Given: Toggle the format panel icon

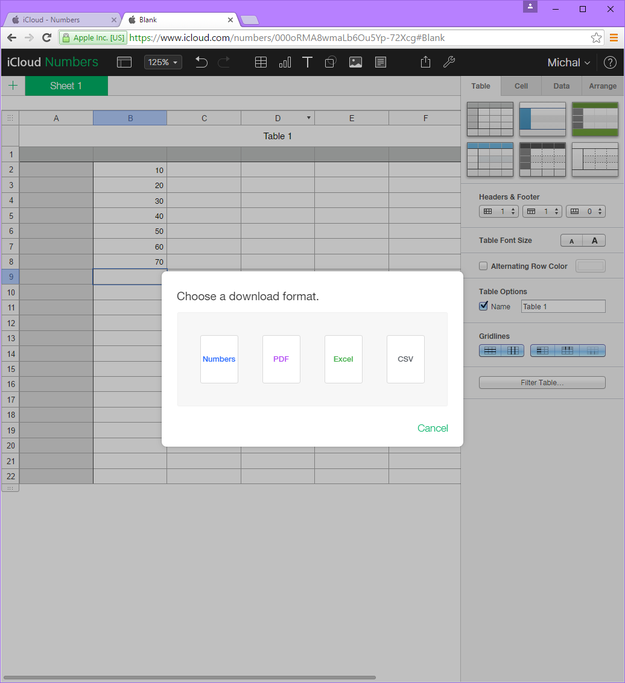Looking at the screenshot, I should [381, 62].
